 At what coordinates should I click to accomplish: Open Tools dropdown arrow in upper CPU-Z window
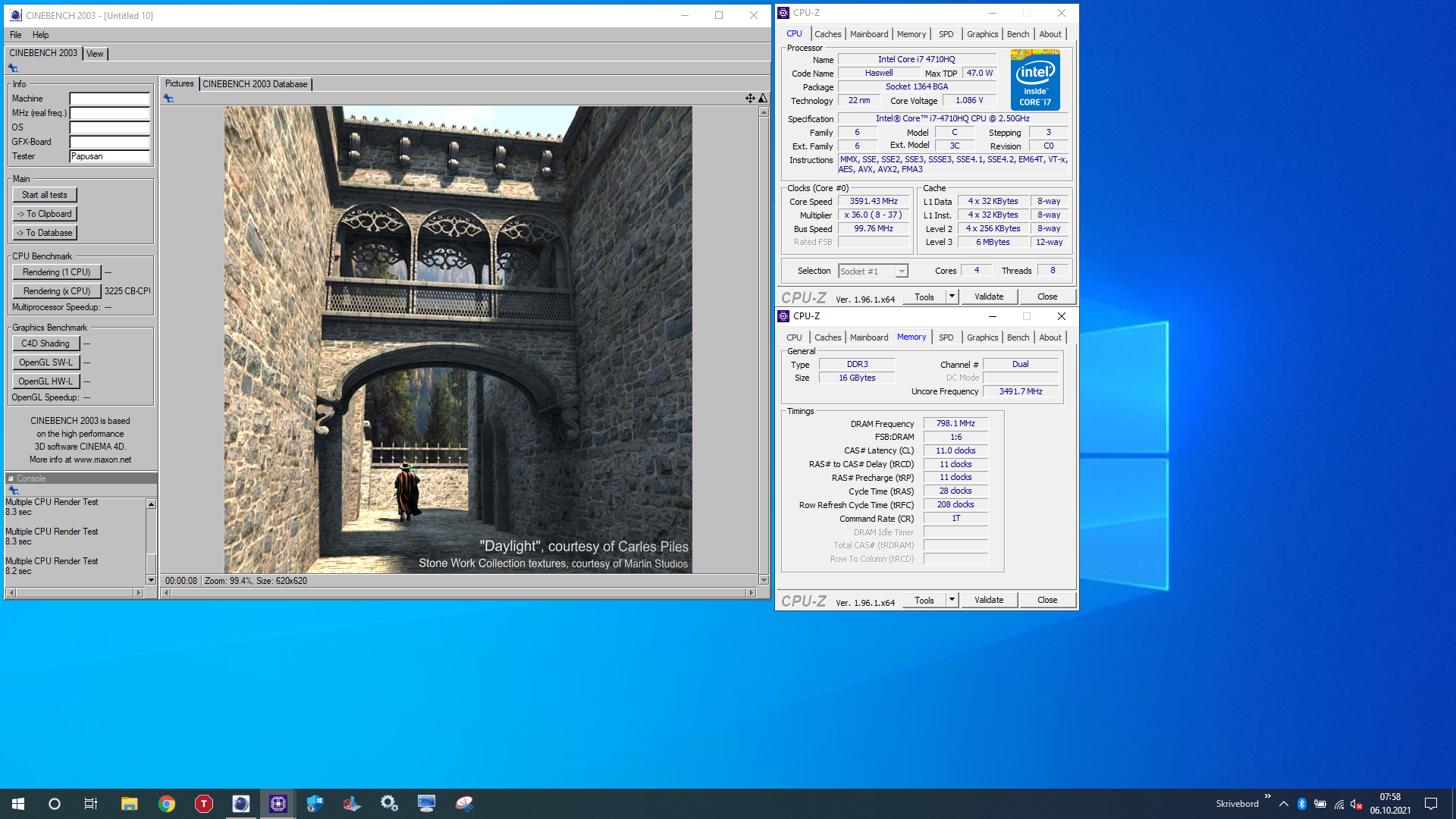tap(952, 297)
